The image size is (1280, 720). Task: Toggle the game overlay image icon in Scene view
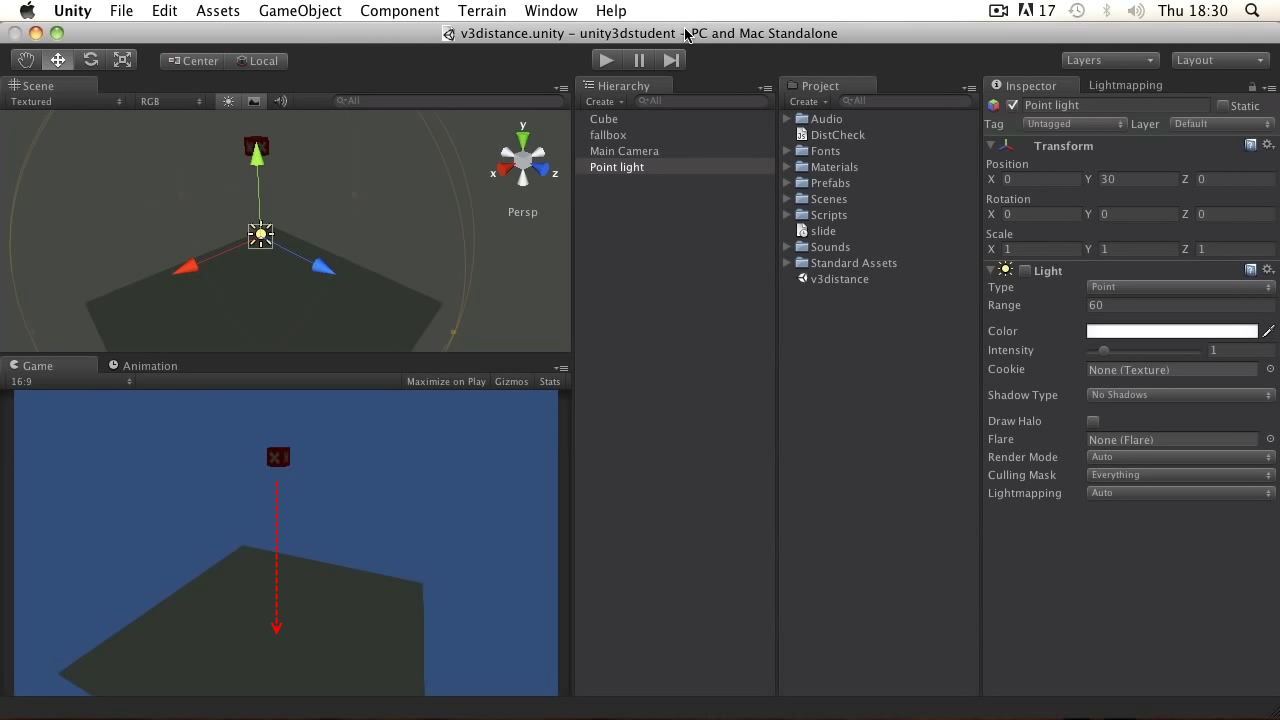tap(254, 101)
